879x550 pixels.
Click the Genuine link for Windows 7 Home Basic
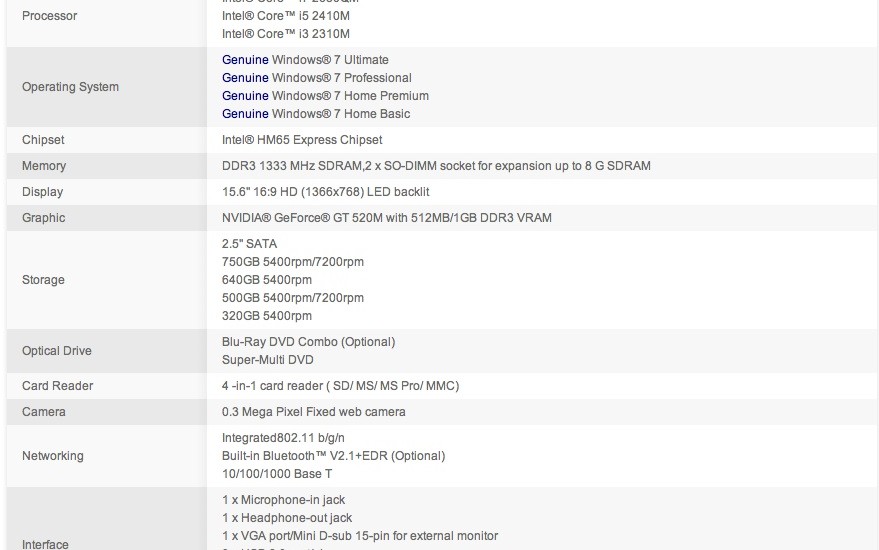[x=245, y=114]
